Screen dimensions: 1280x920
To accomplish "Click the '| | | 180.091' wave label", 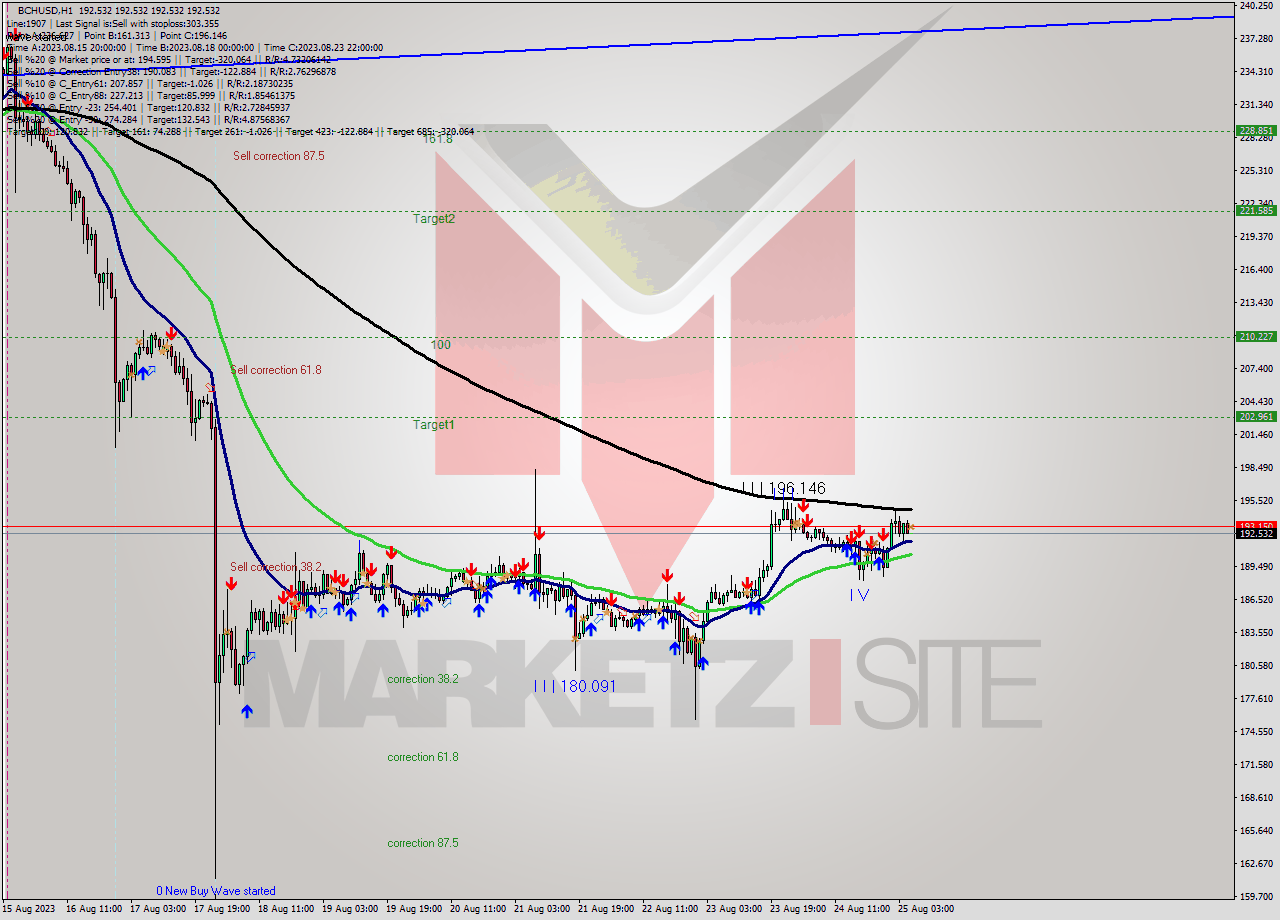I will click(x=575, y=686).
